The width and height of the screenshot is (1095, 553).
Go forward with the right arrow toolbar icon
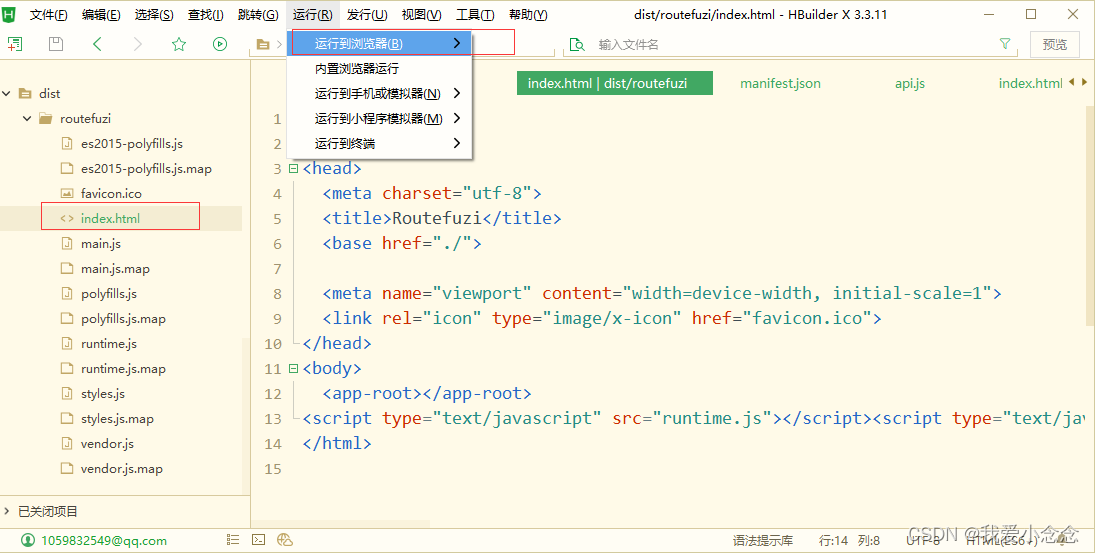138,44
